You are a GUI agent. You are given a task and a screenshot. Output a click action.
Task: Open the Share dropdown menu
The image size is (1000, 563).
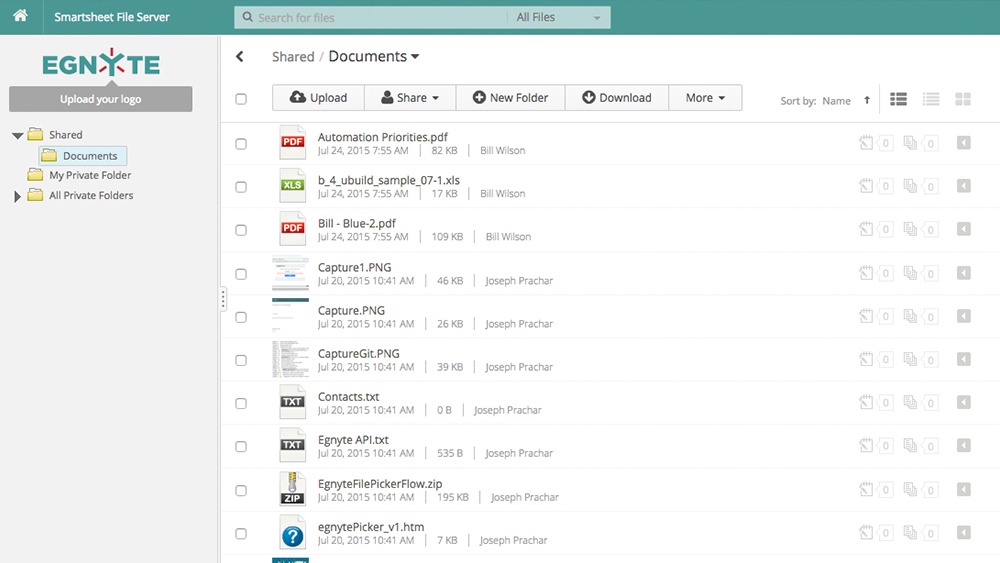[409, 98]
